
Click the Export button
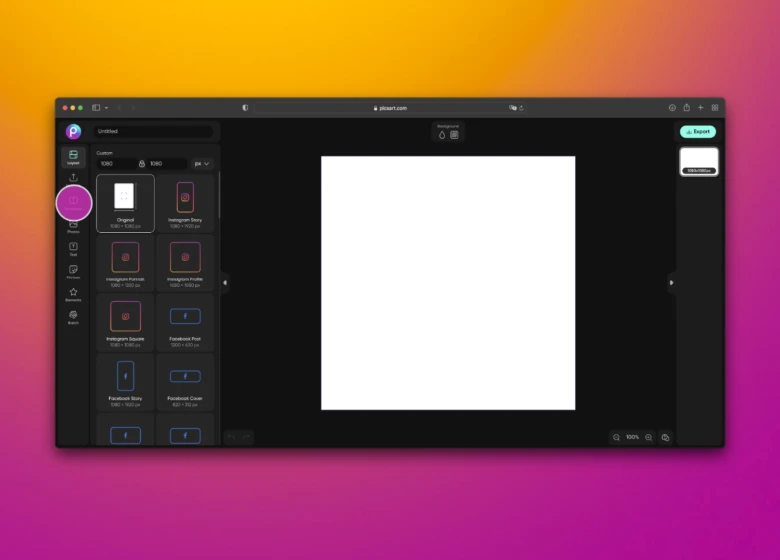pos(697,131)
